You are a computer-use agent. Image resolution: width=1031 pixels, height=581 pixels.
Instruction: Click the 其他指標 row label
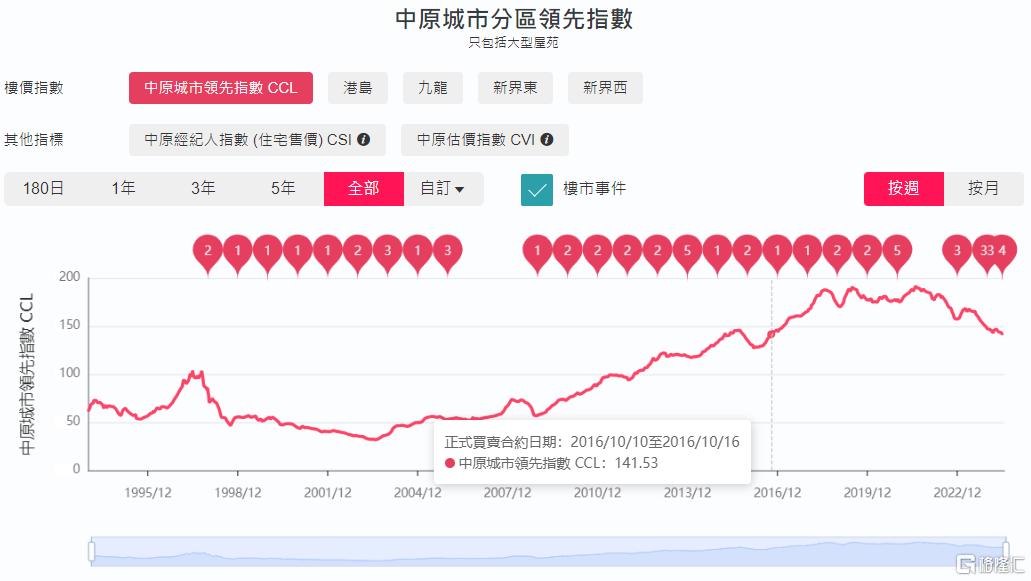(34, 140)
